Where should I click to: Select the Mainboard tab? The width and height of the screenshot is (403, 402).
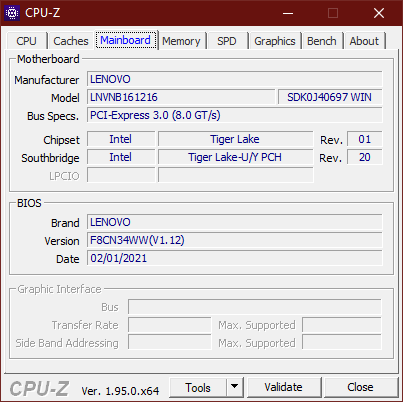125,40
